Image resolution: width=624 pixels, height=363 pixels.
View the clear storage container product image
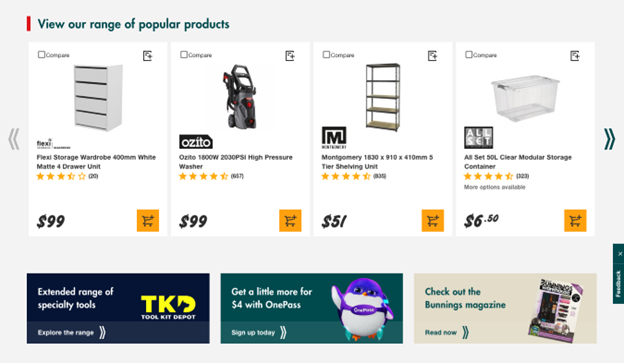525,98
